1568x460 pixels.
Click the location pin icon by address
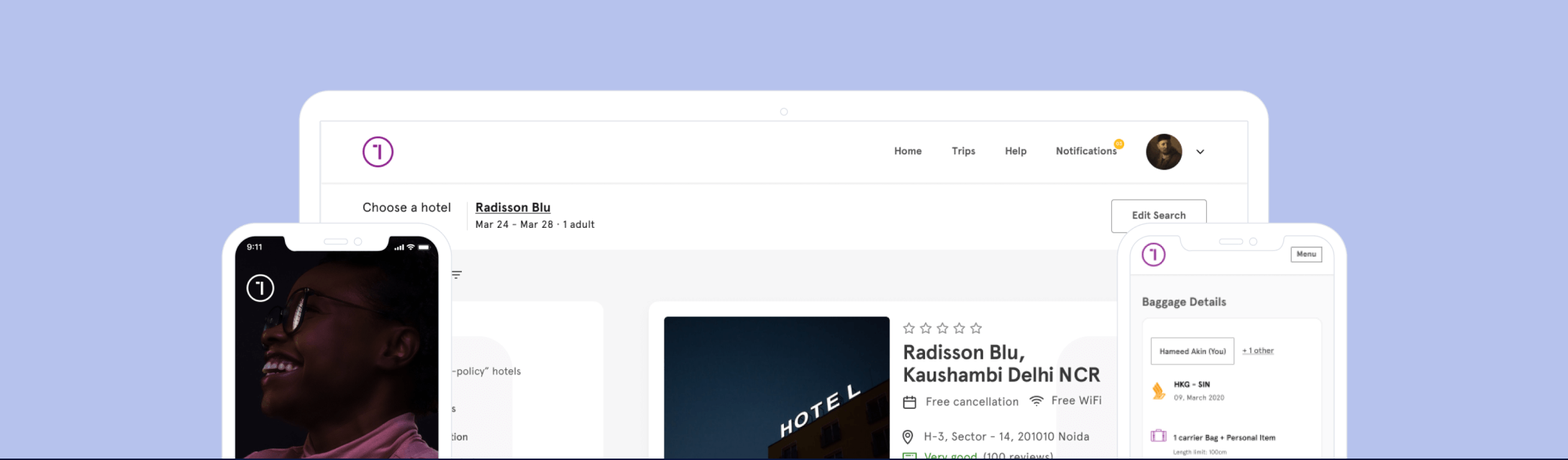[x=908, y=437]
